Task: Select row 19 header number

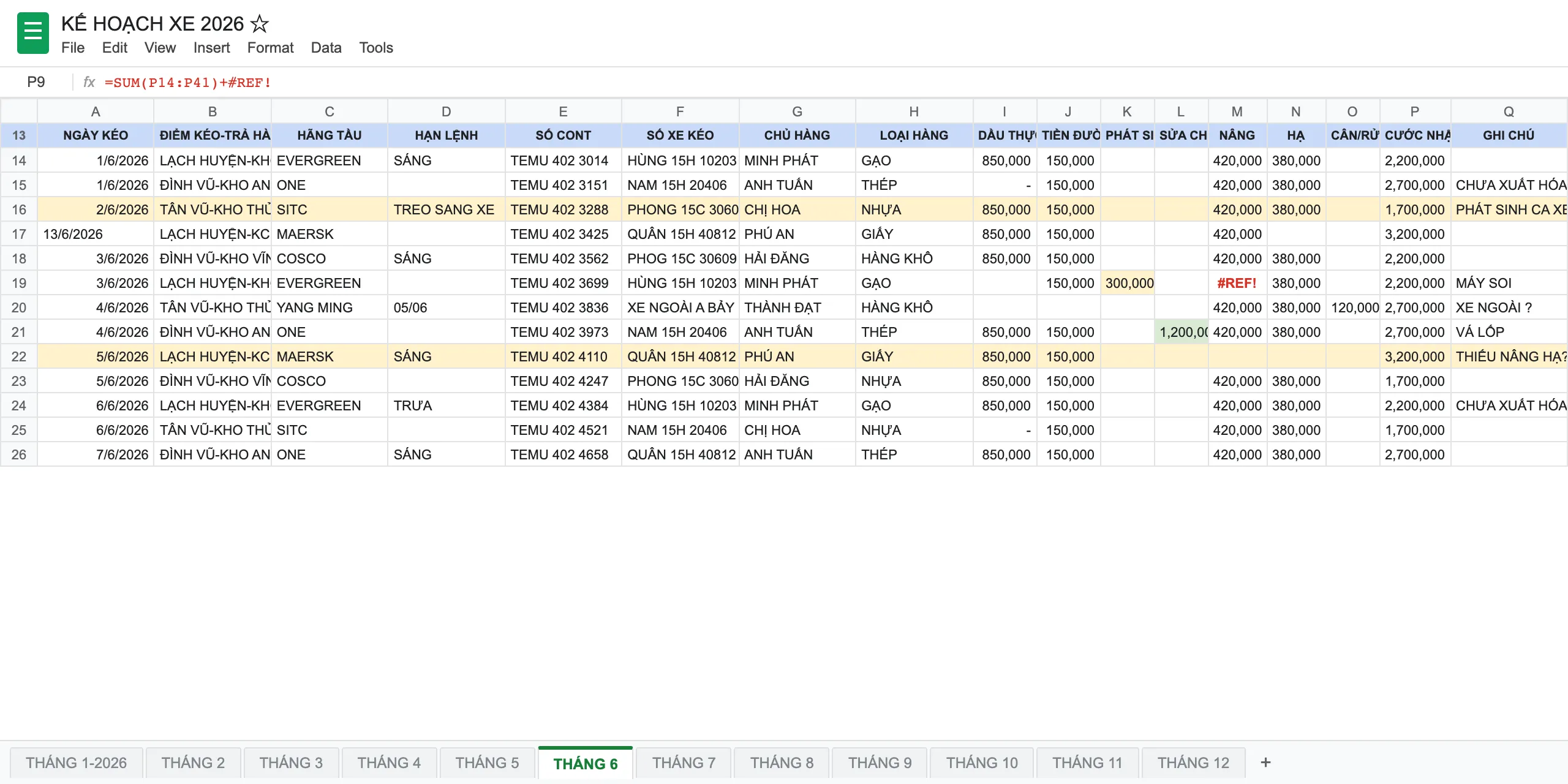Action: (x=19, y=283)
